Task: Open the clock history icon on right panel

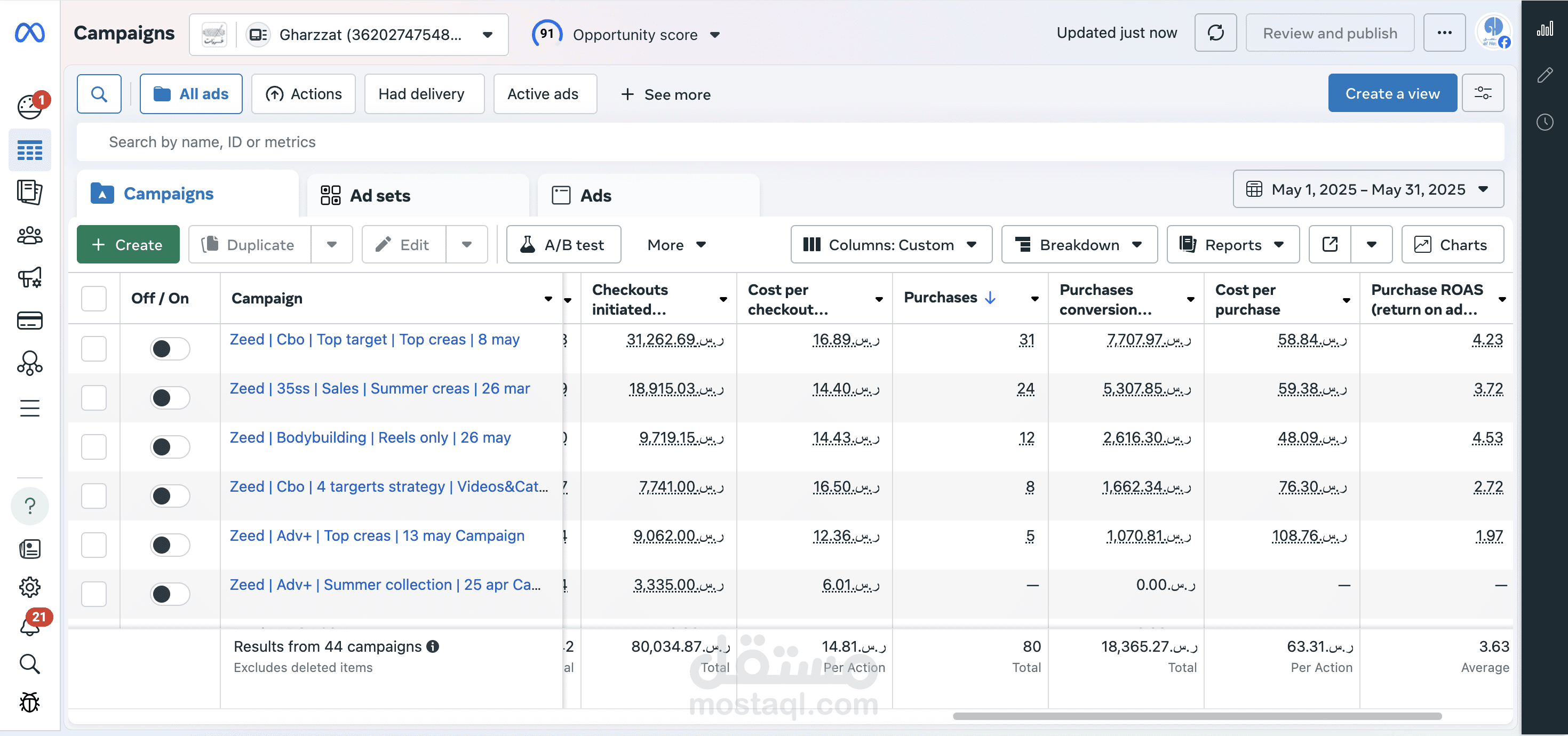Action: point(1545,122)
